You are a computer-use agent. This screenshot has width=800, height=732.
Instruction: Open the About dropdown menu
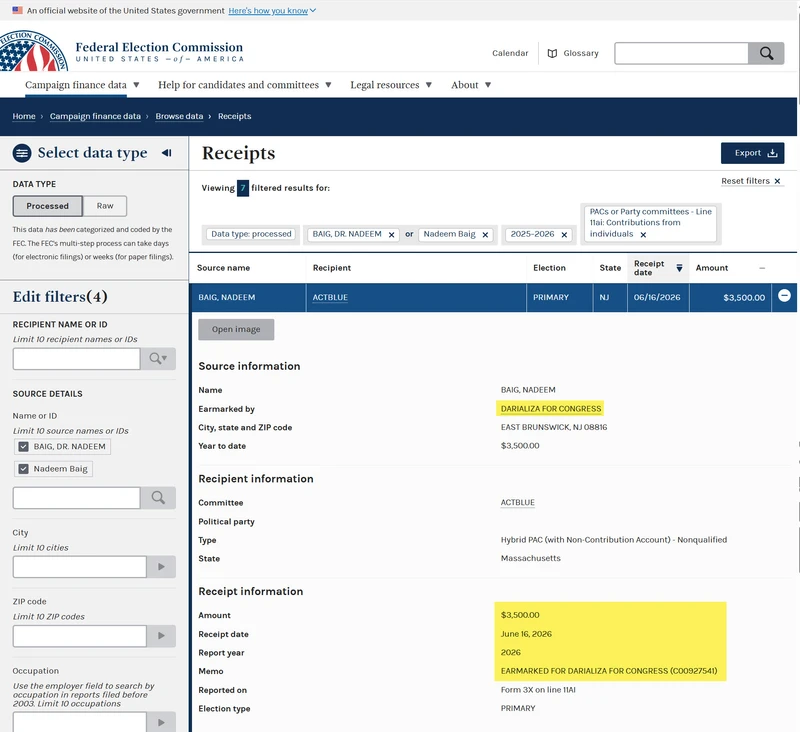pos(471,85)
